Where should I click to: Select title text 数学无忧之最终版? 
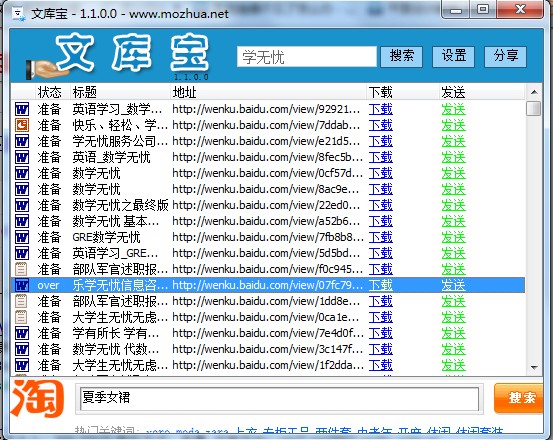(x=120, y=205)
